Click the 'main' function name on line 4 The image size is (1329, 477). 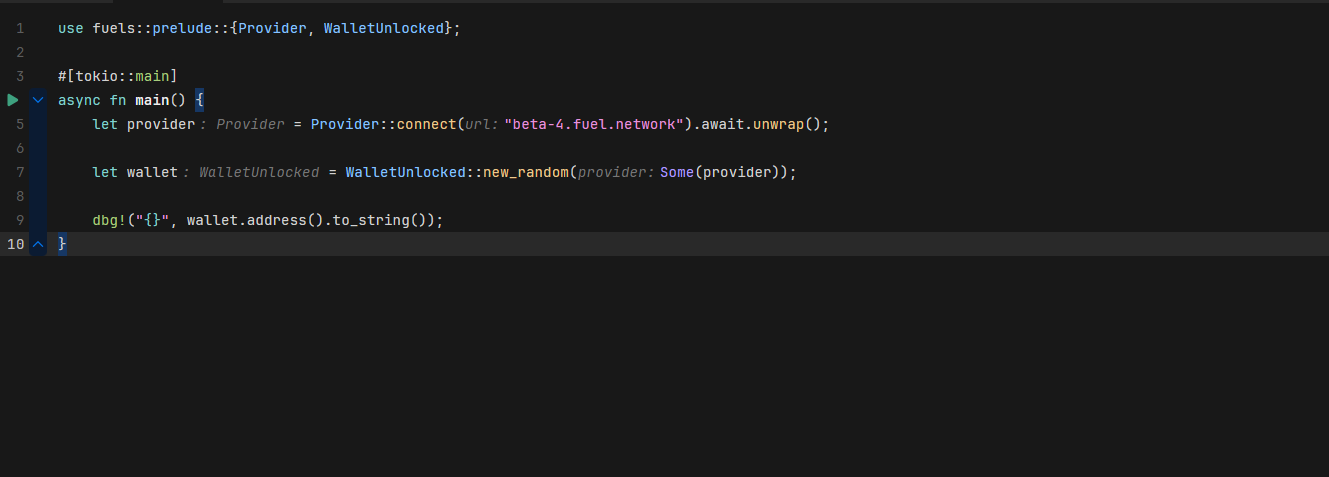point(152,100)
